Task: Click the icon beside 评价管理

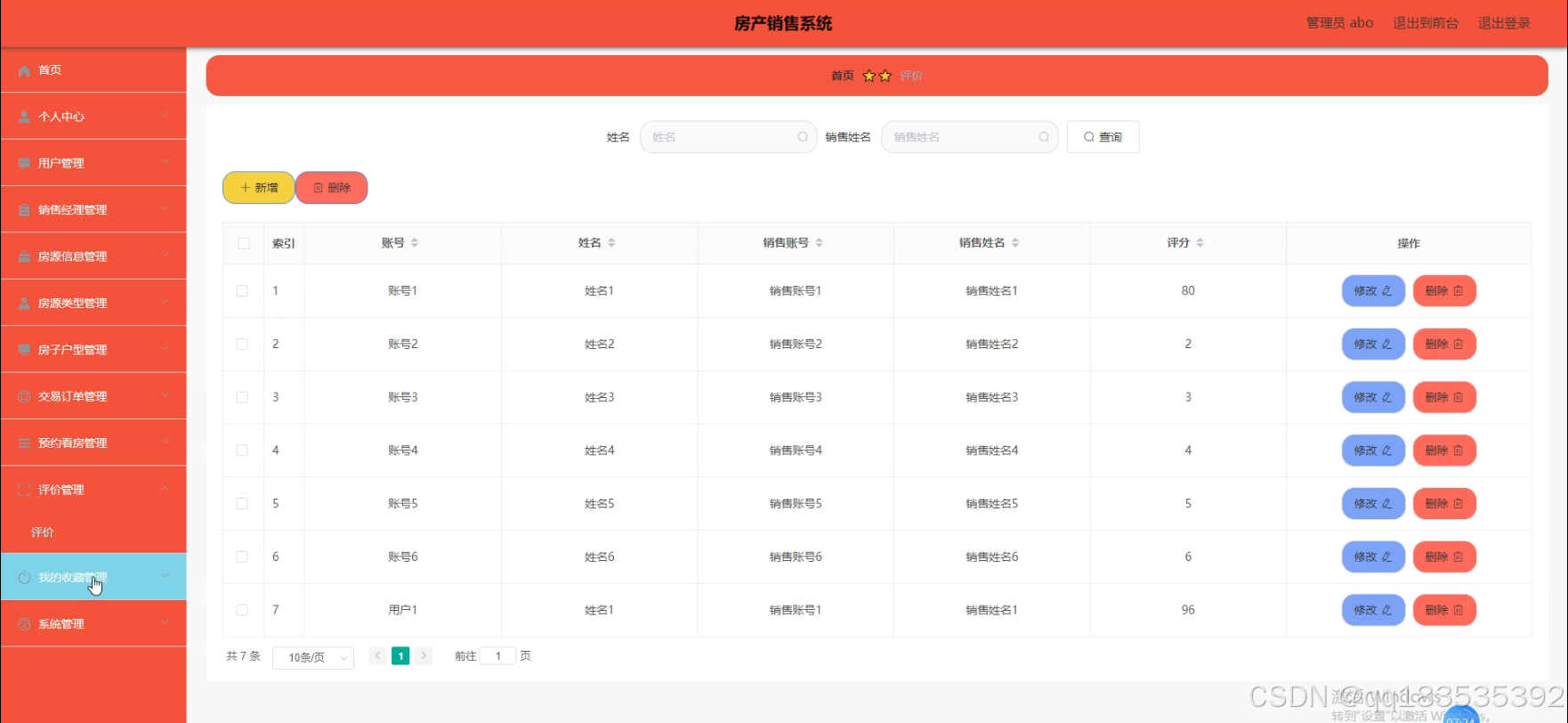Action: pyautogui.click(x=24, y=490)
